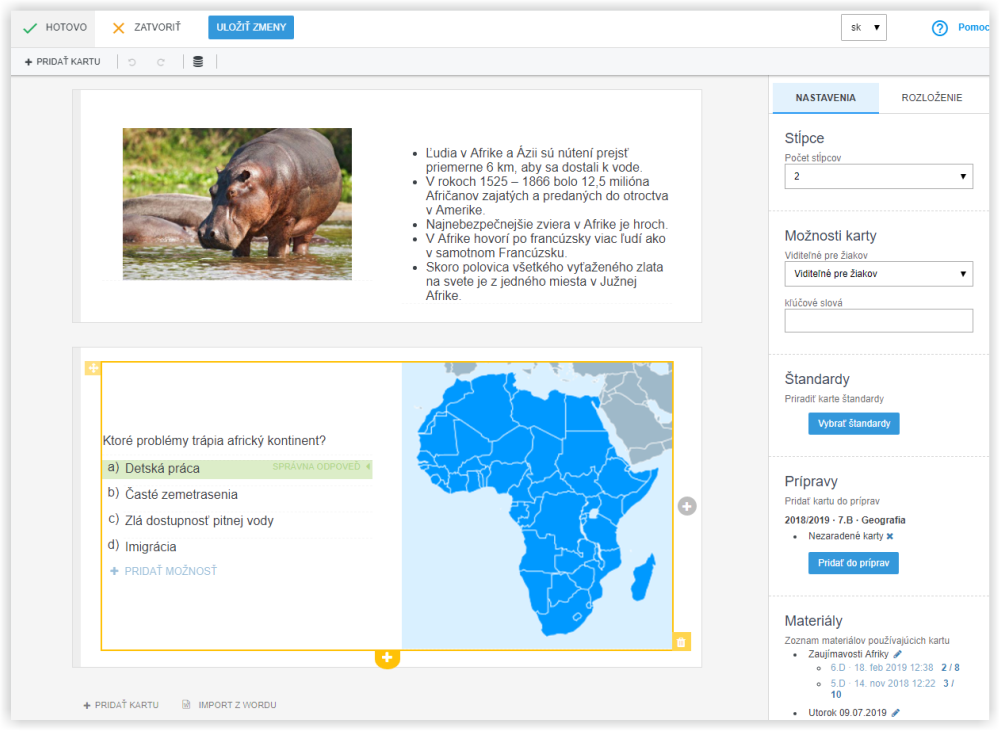Click the Import z Wordu document icon
The image size is (1000, 731).
(186, 705)
